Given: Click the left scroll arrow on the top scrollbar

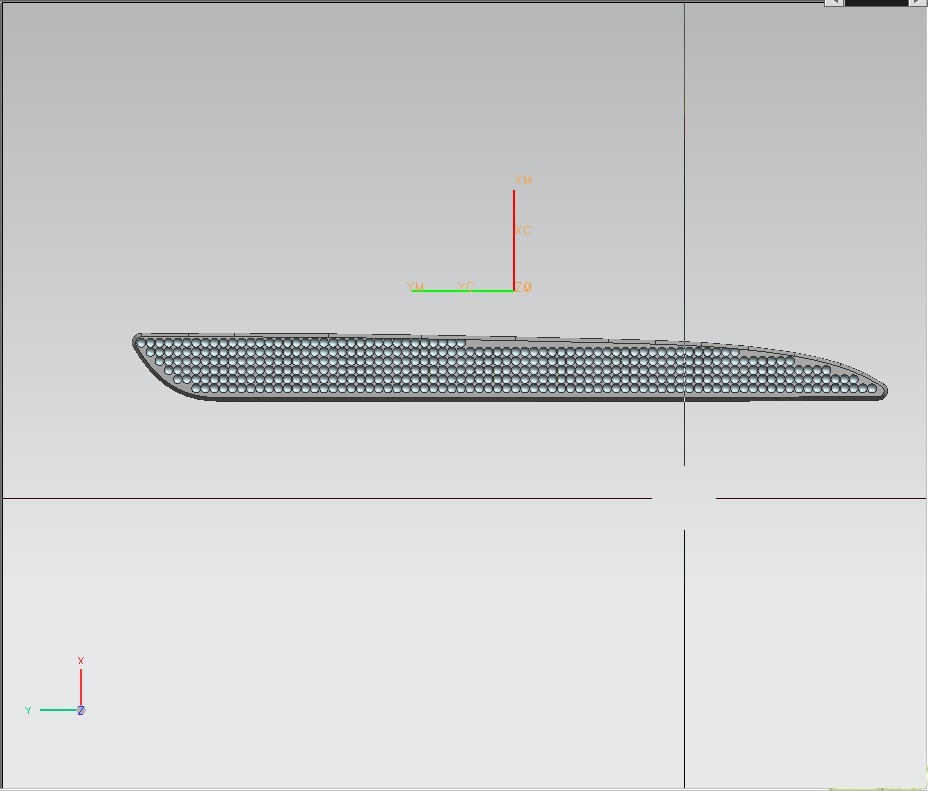Looking at the screenshot, I should (x=836, y=3).
